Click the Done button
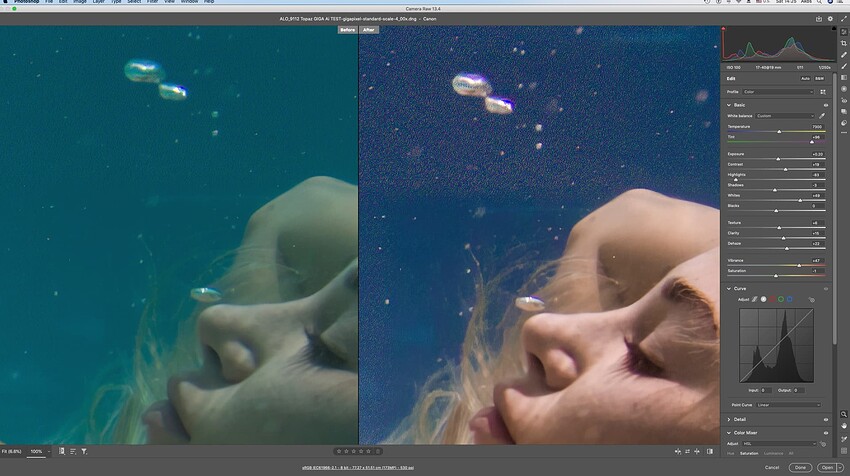 point(798,467)
